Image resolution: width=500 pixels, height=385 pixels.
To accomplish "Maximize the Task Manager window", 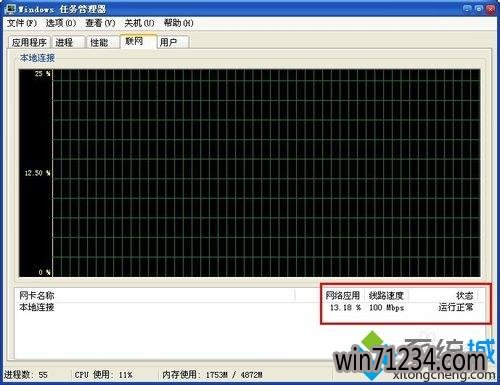I will 479,9.
